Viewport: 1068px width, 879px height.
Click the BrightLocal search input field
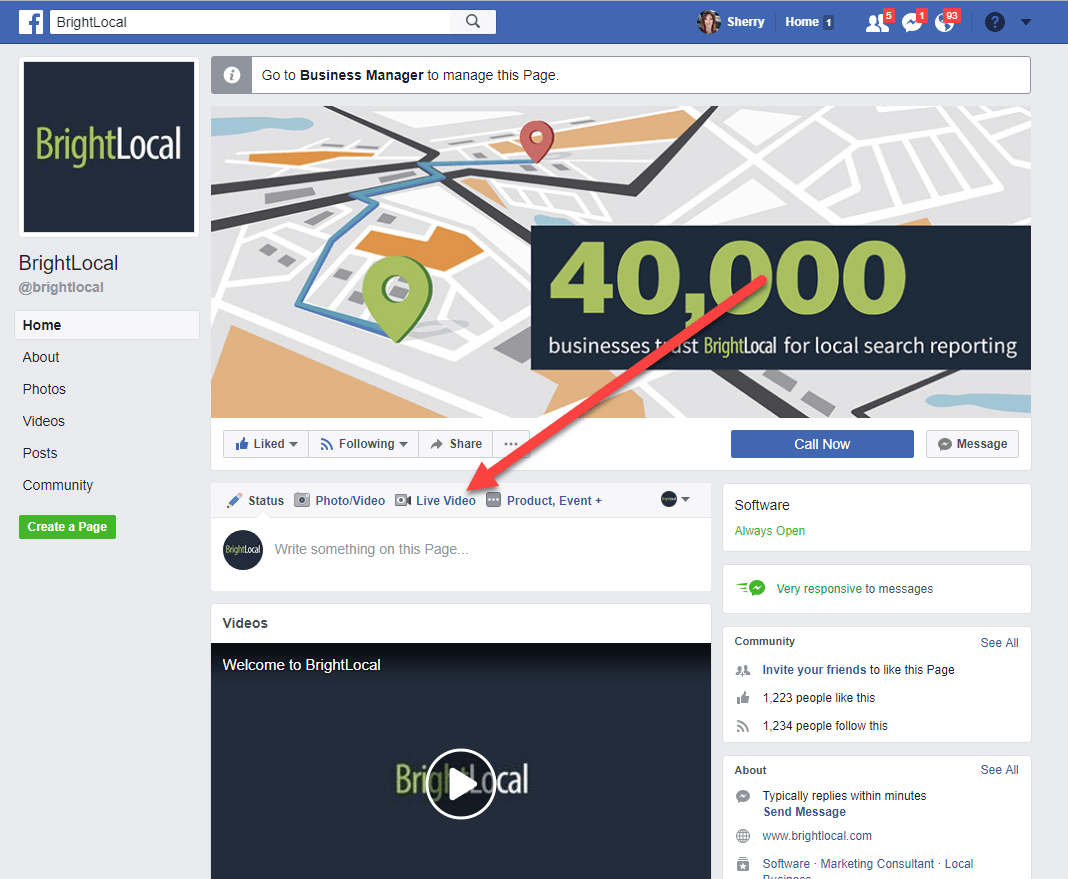tap(249, 22)
